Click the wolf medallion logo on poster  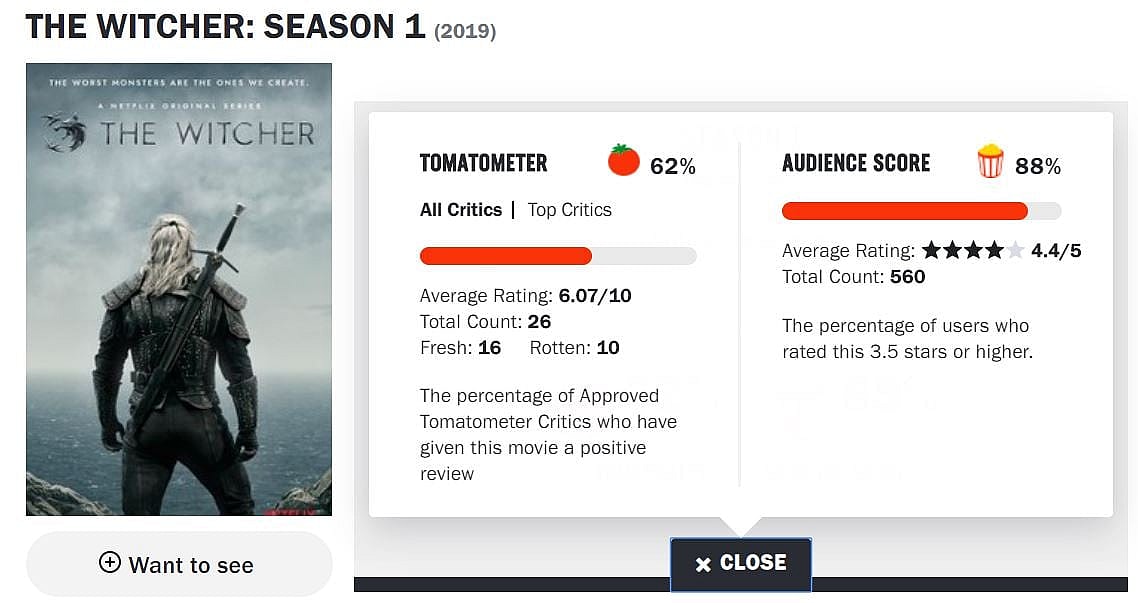click(x=65, y=132)
